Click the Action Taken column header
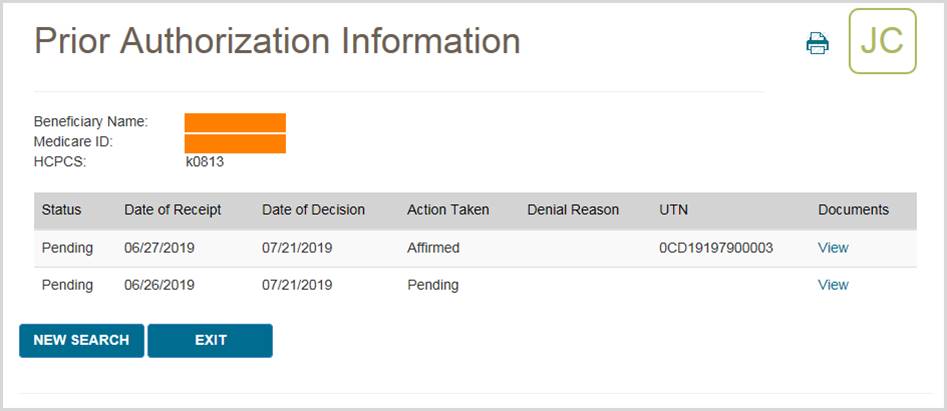Image resolution: width=947 pixels, height=411 pixels. [448, 210]
